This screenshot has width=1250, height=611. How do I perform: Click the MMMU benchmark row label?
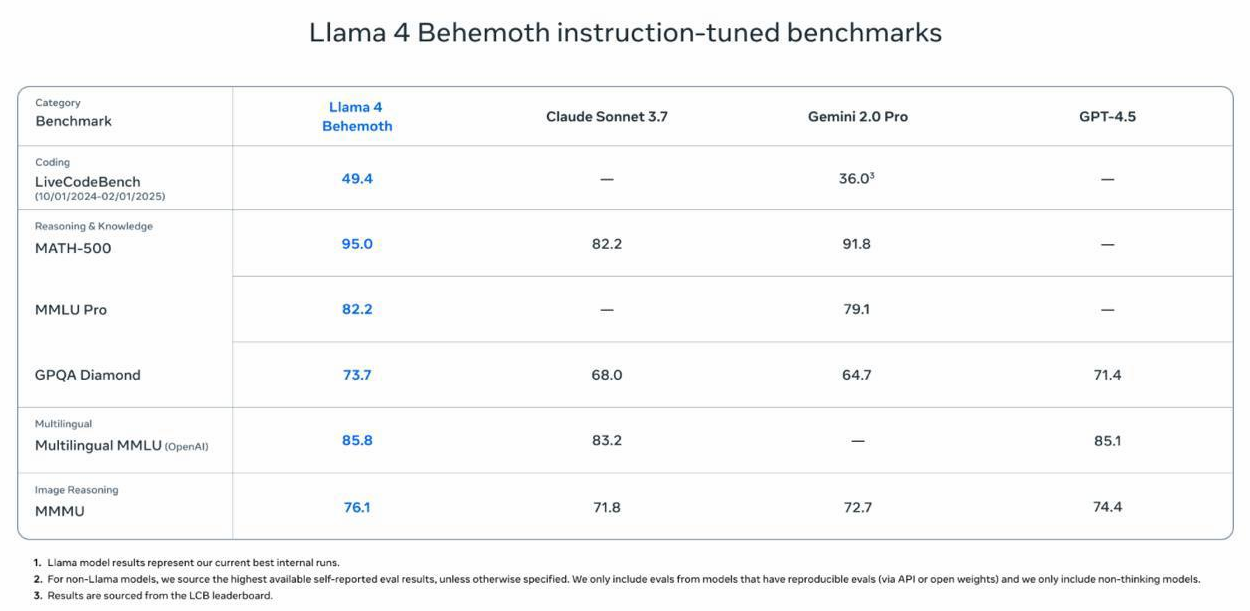point(60,511)
